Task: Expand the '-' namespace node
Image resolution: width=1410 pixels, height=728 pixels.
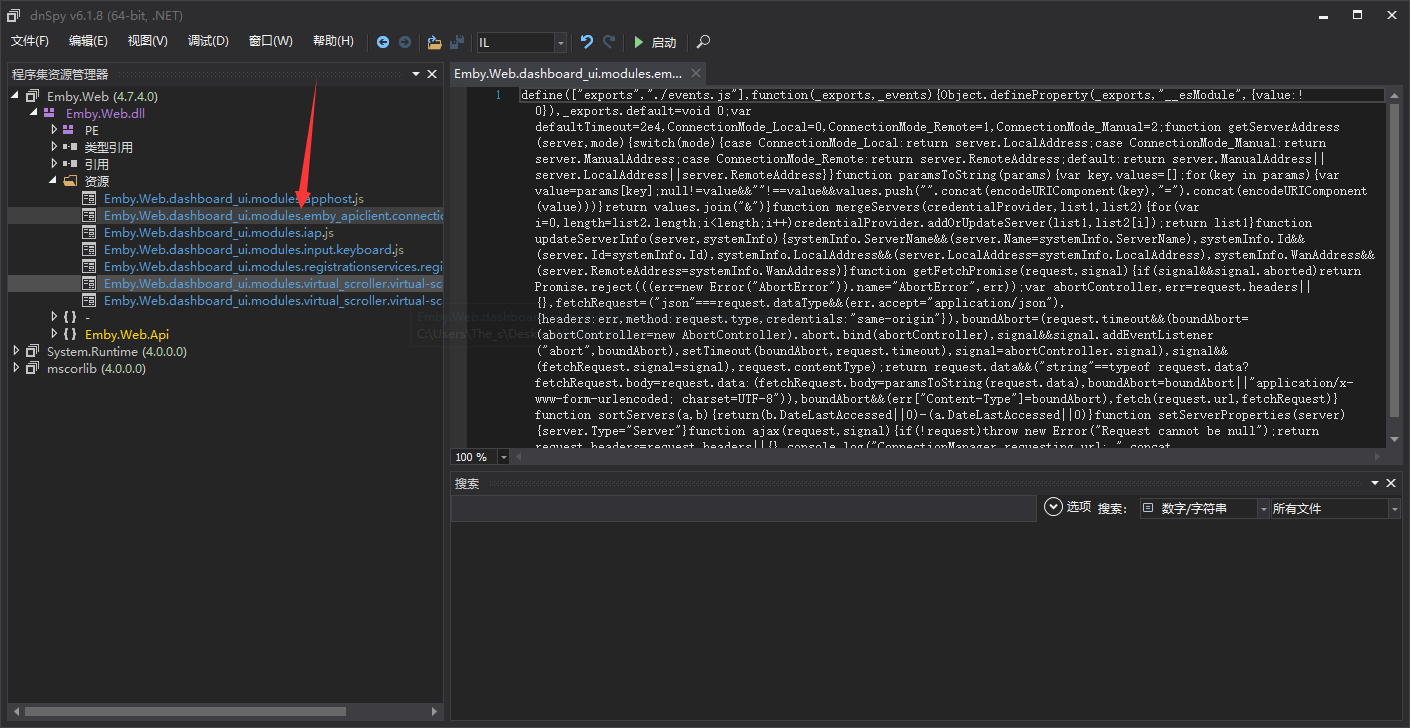Action: click(x=54, y=317)
